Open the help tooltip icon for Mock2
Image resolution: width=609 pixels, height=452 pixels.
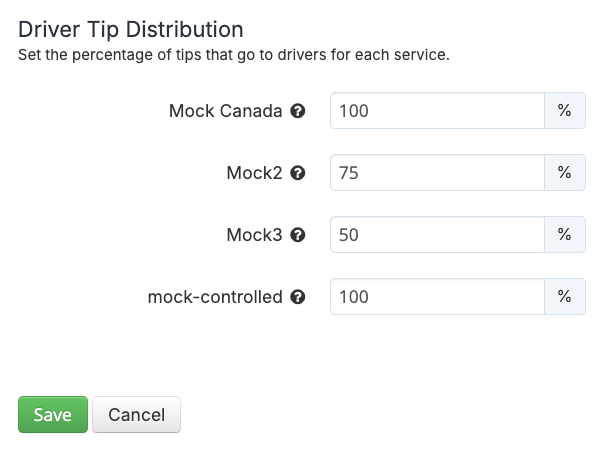(x=297, y=173)
